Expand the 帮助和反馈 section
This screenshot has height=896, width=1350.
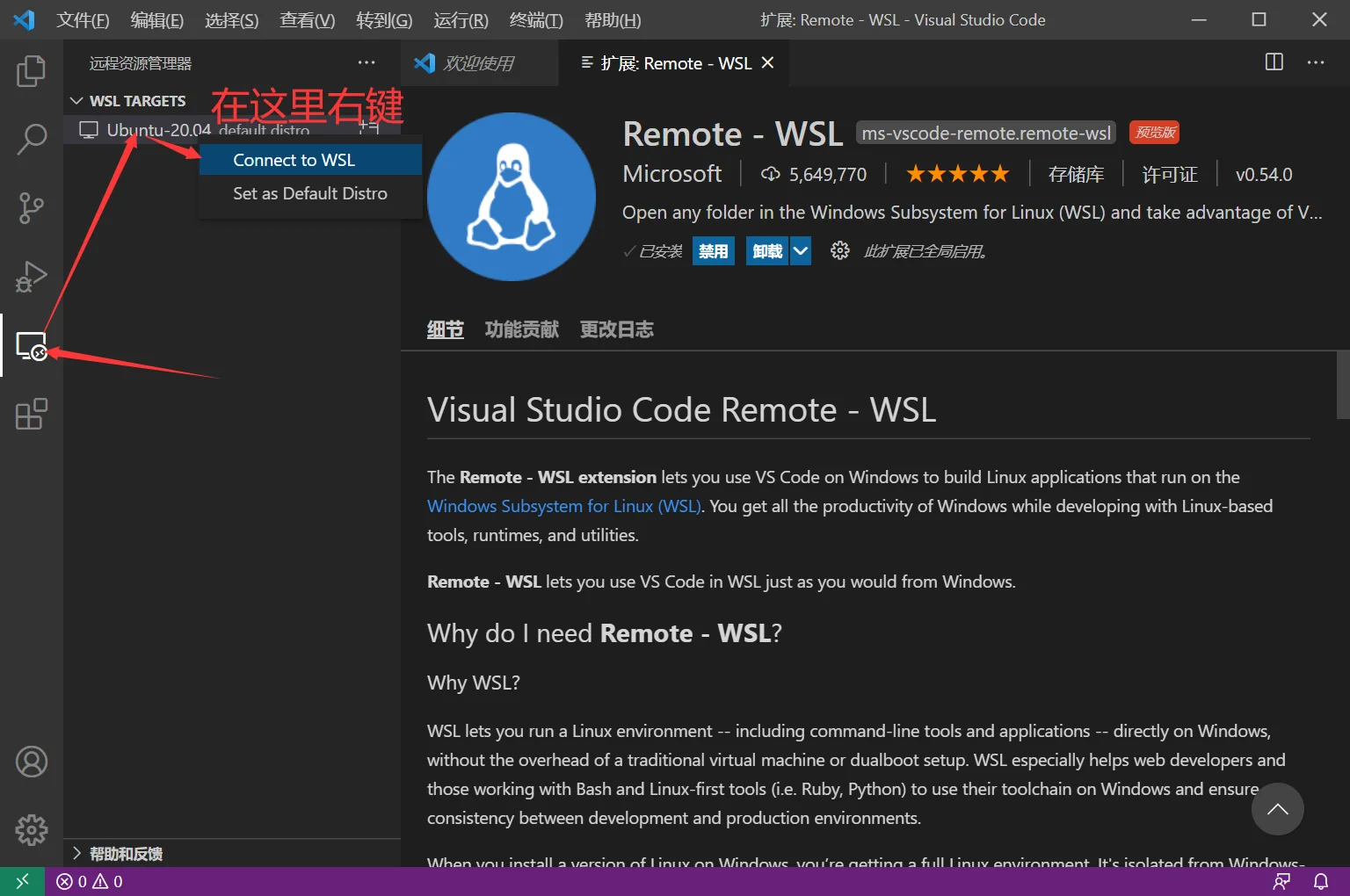[x=76, y=853]
